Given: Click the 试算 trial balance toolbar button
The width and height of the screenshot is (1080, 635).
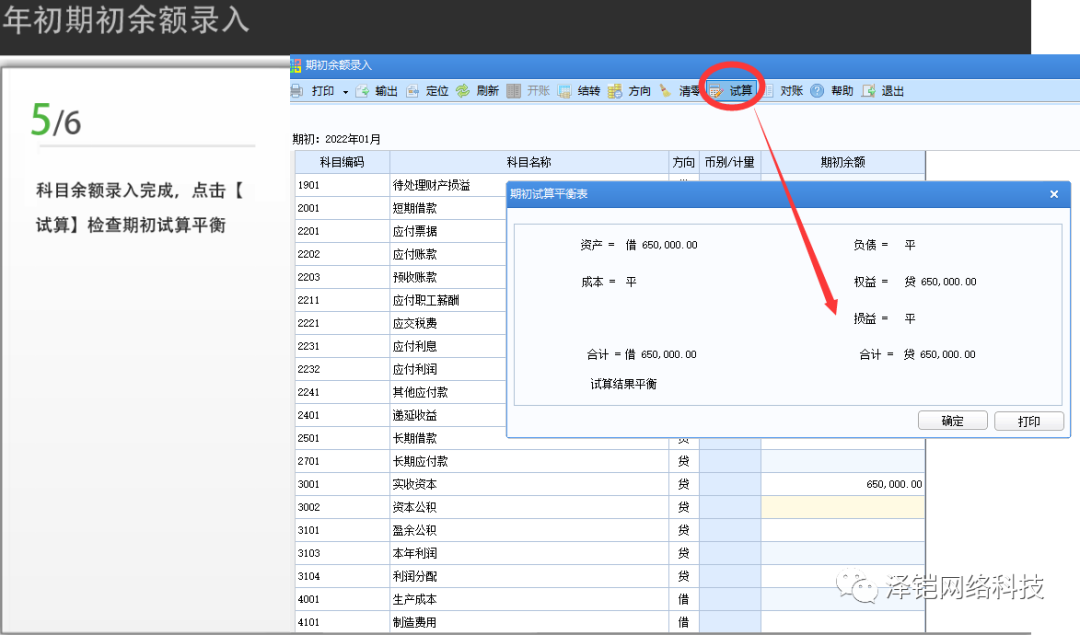Looking at the screenshot, I should [731, 91].
